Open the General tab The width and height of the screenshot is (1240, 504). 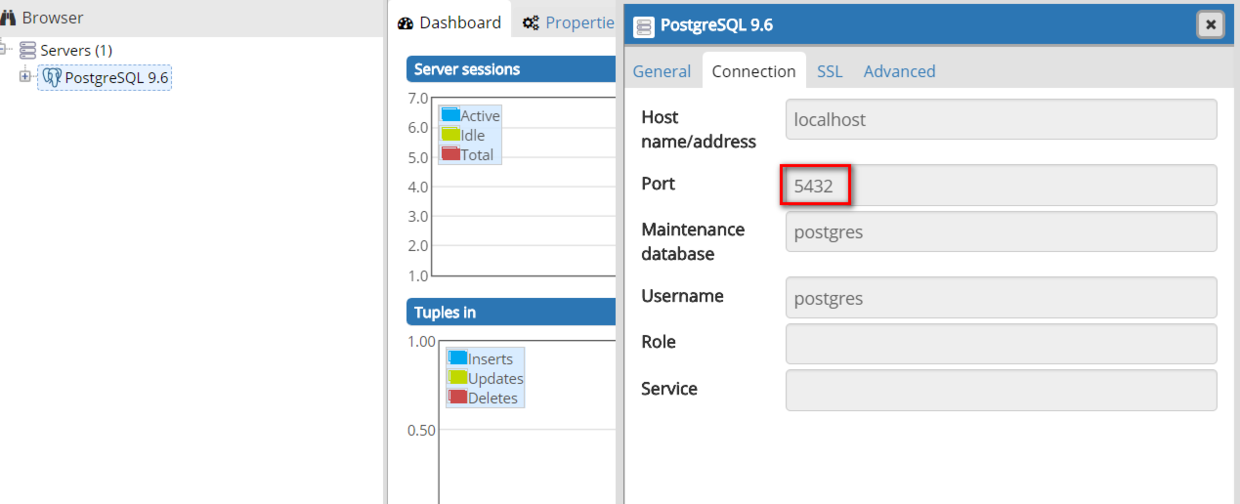[662, 71]
